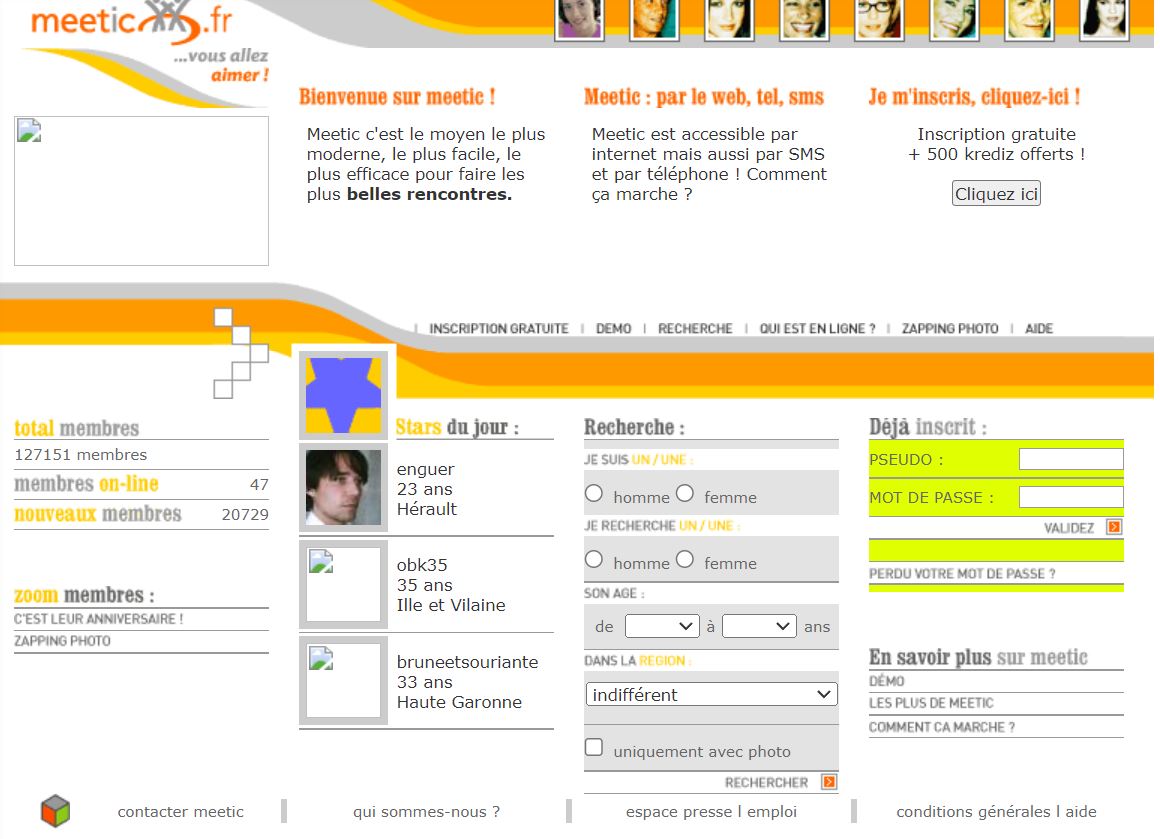The image size is (1160, 839).
Task: Open enguer's profile photo
Action: coord(343,488)
